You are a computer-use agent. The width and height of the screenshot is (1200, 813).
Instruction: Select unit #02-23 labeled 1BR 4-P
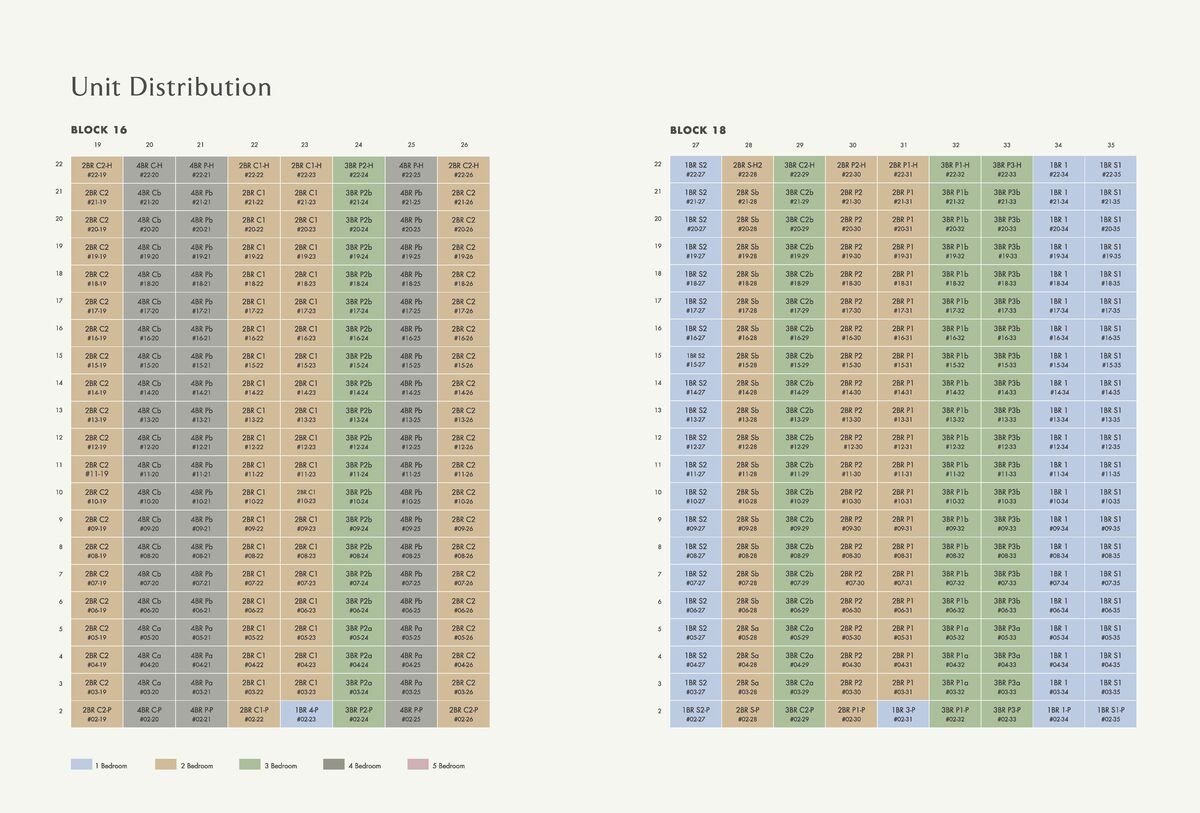pyautogui.click(x=306, y=714)
